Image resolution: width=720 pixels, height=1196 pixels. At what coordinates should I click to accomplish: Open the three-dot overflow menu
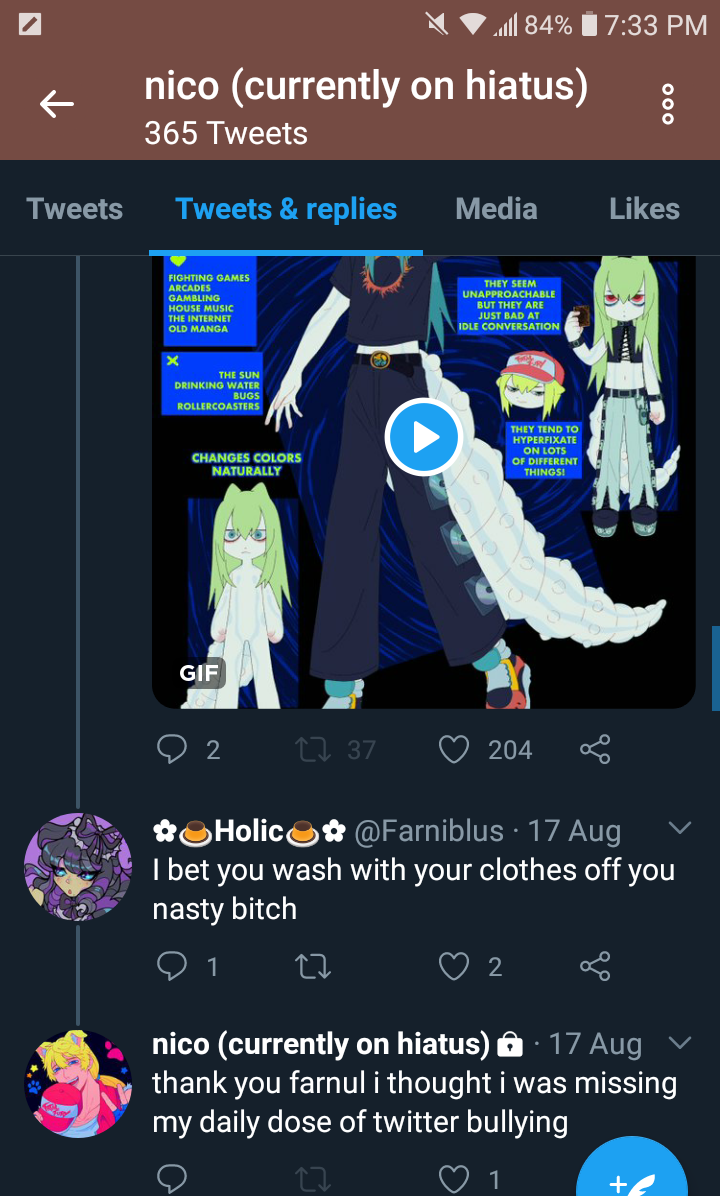[x=667, y=104]
